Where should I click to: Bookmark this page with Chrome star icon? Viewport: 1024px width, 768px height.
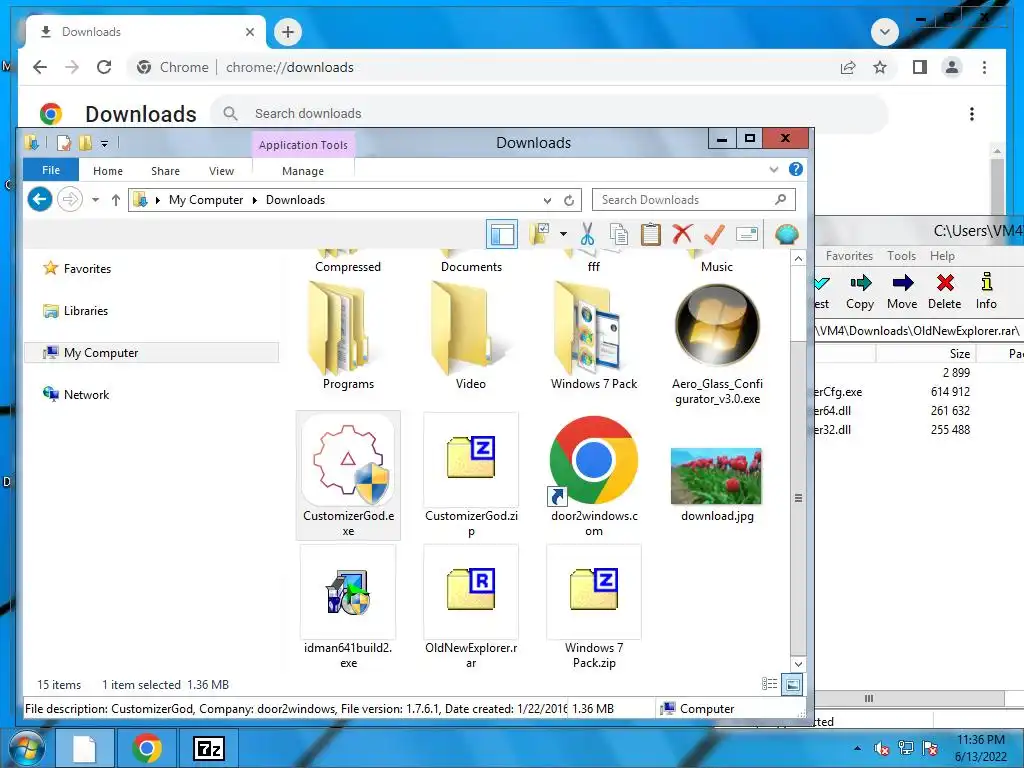880,67
